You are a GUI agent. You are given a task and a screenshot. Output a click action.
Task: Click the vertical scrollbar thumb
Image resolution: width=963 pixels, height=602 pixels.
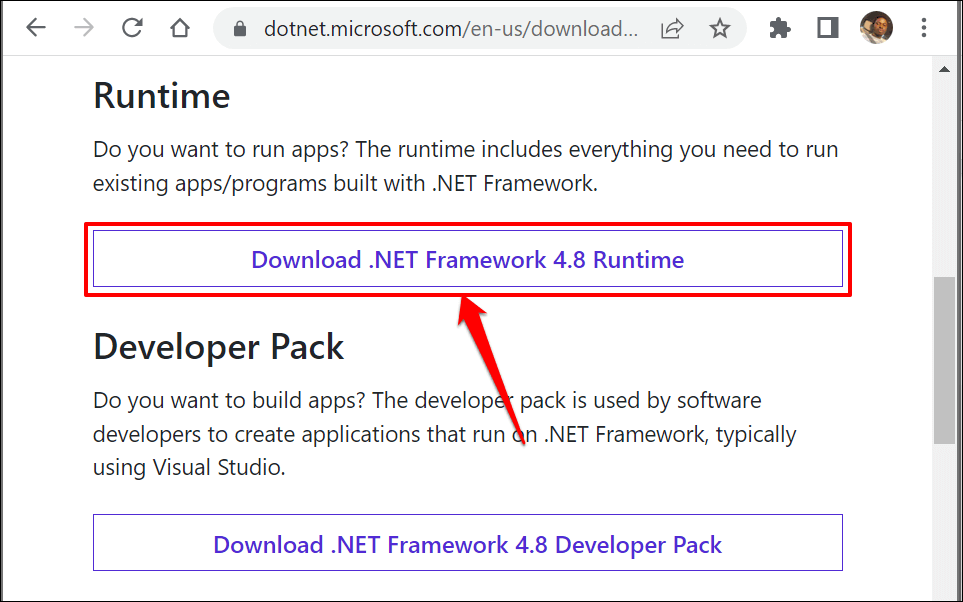click(944, 360)
